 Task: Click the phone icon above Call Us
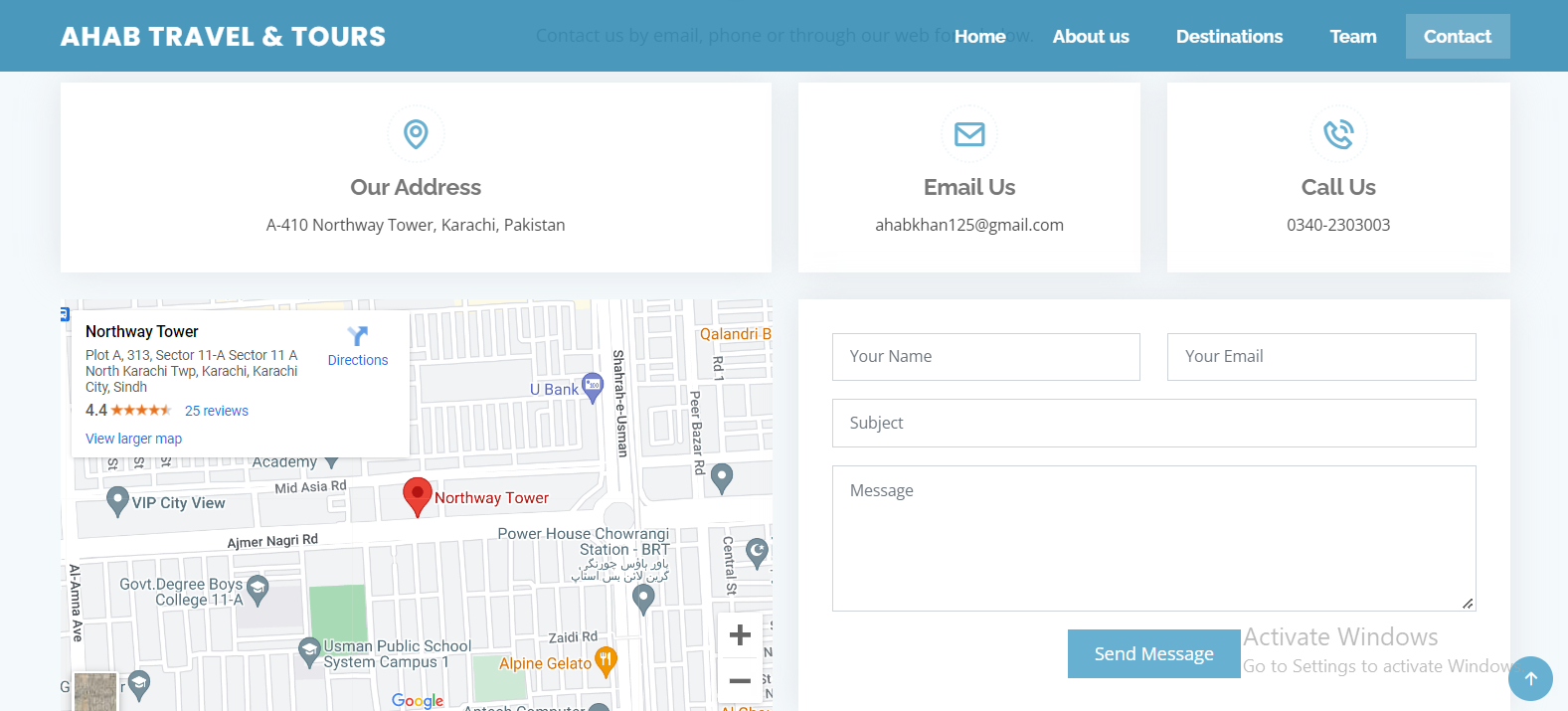(1338, 133)
